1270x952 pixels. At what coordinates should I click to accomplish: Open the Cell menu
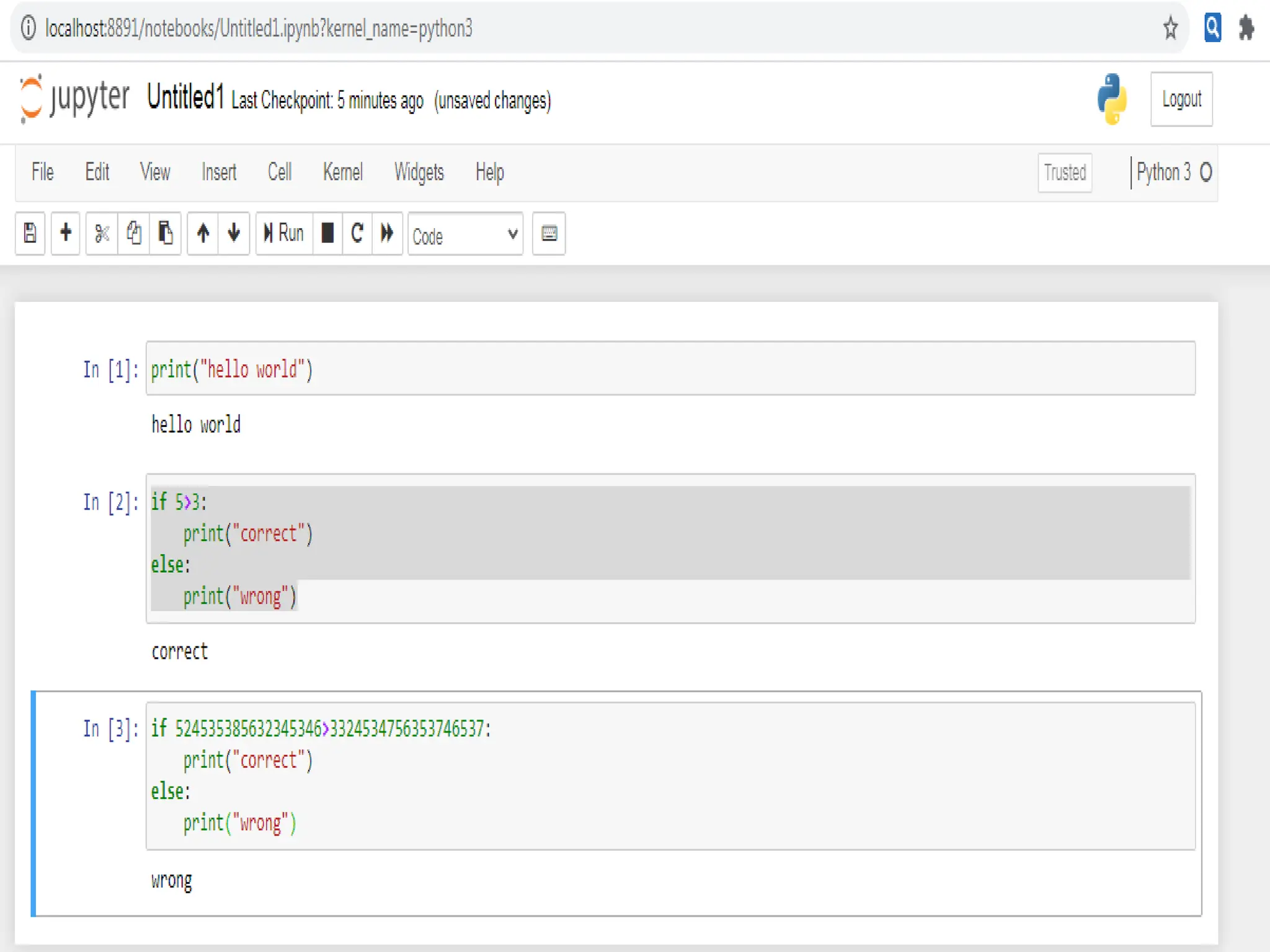point(280,172)
